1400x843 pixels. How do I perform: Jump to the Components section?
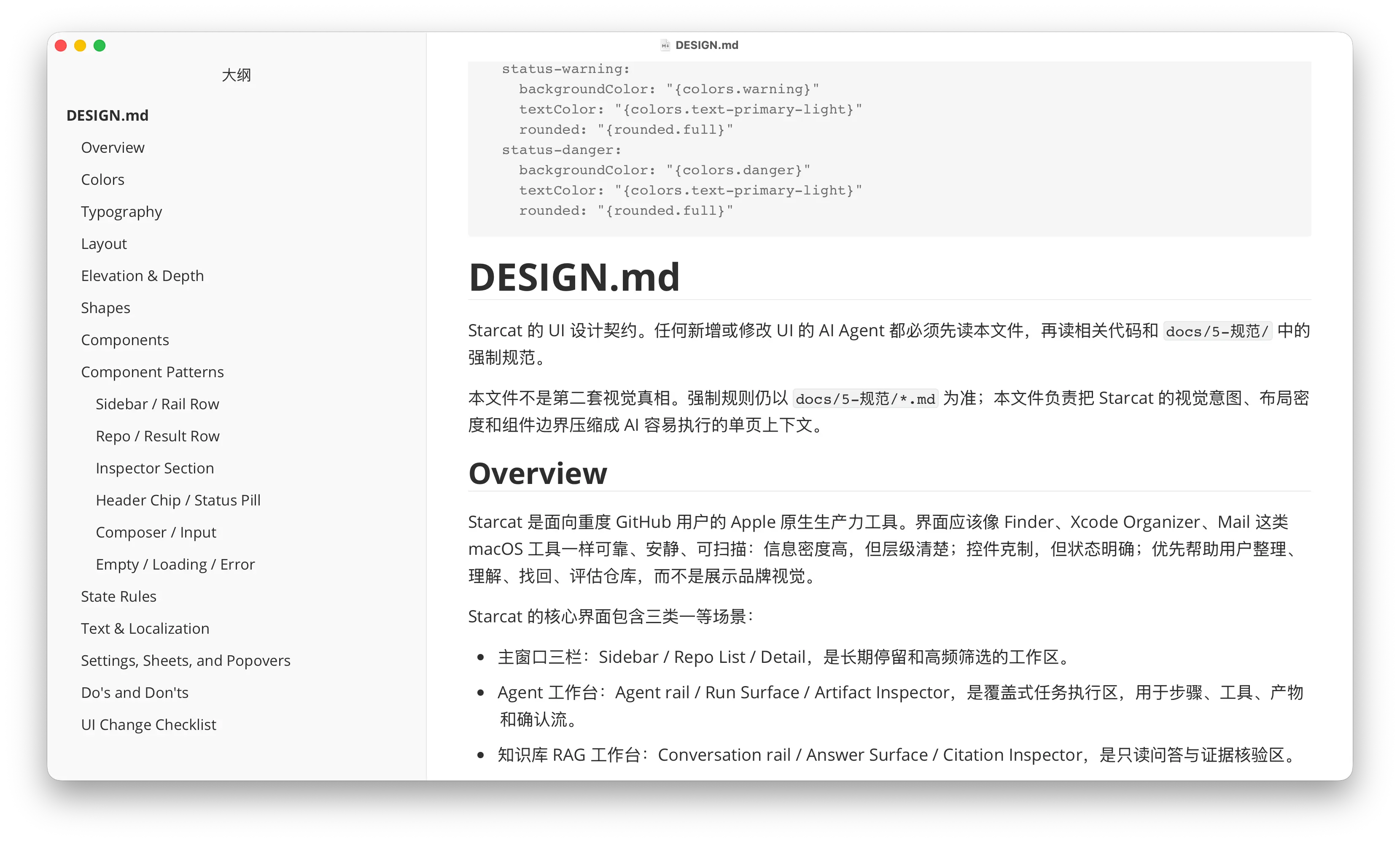click(x=125, y=340)
